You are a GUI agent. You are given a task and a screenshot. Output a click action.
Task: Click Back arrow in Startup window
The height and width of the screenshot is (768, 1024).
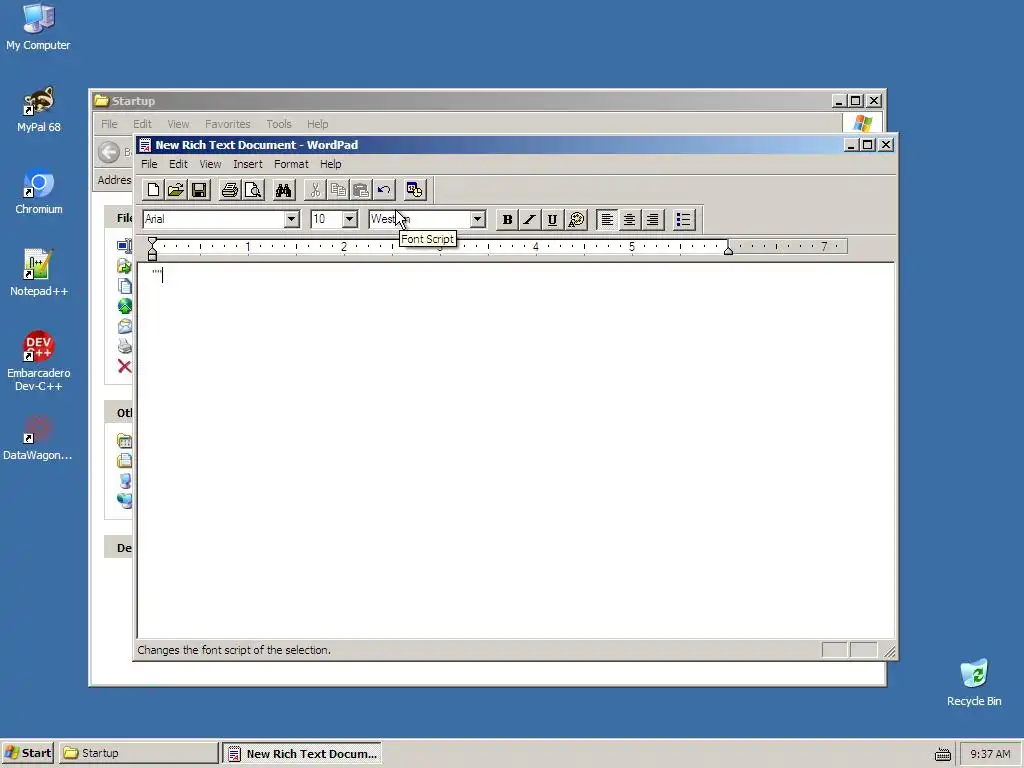[109, 152]
